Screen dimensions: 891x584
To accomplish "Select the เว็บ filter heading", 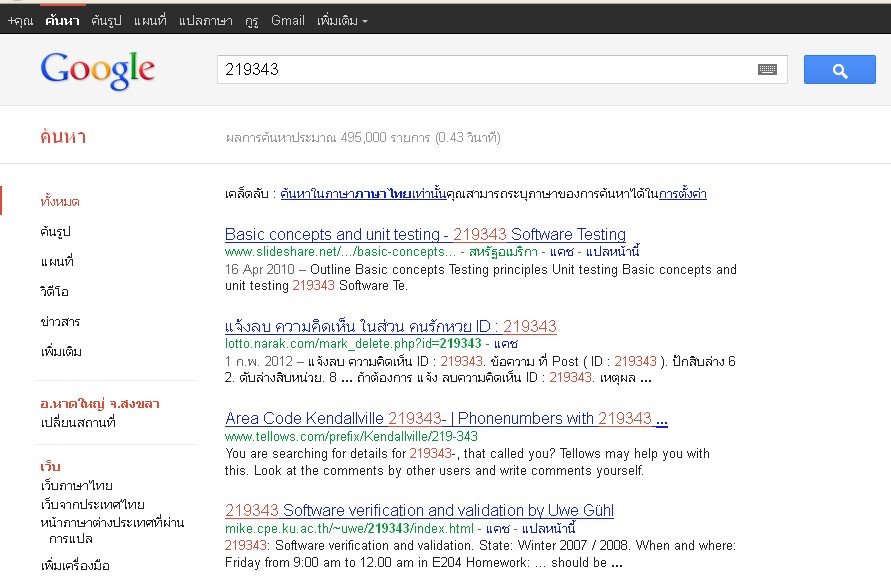I will (50, 466).
